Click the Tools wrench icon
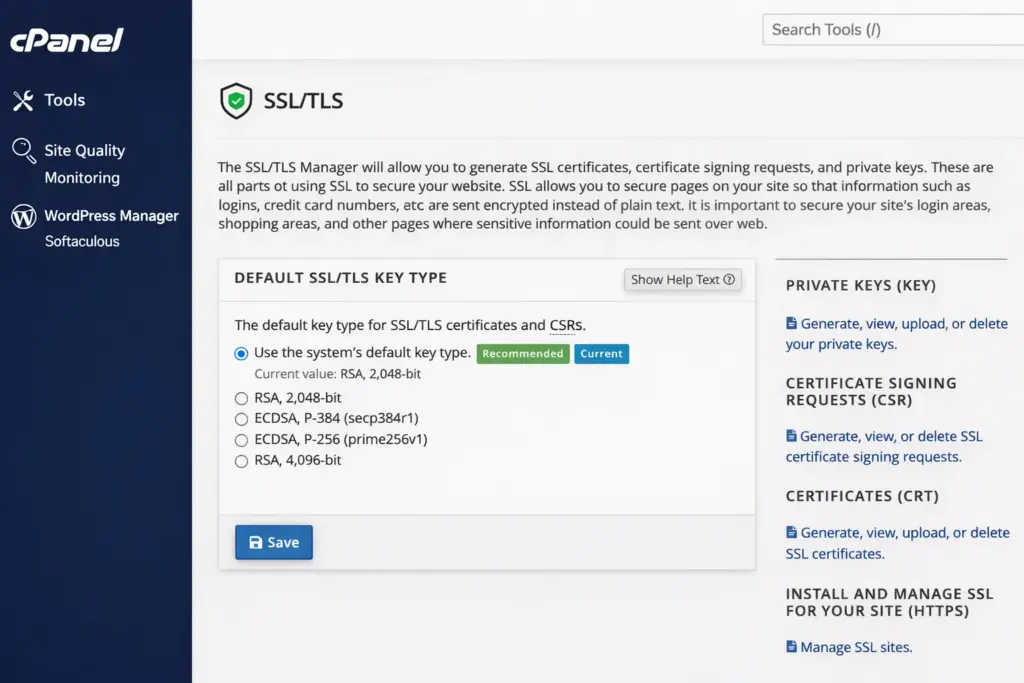 tap(23, 100)
